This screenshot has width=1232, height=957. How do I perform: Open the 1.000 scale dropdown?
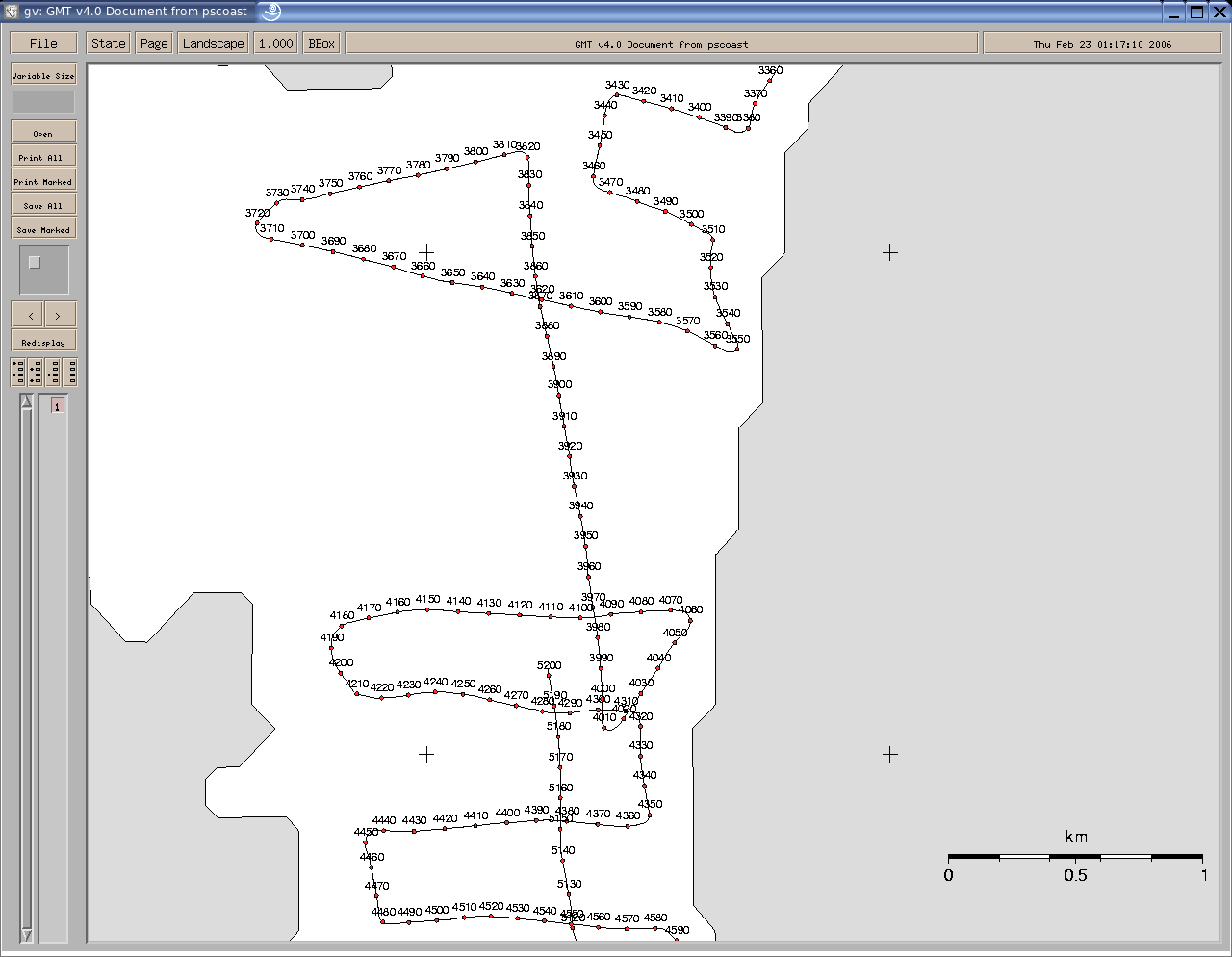[x=275, y=43]
